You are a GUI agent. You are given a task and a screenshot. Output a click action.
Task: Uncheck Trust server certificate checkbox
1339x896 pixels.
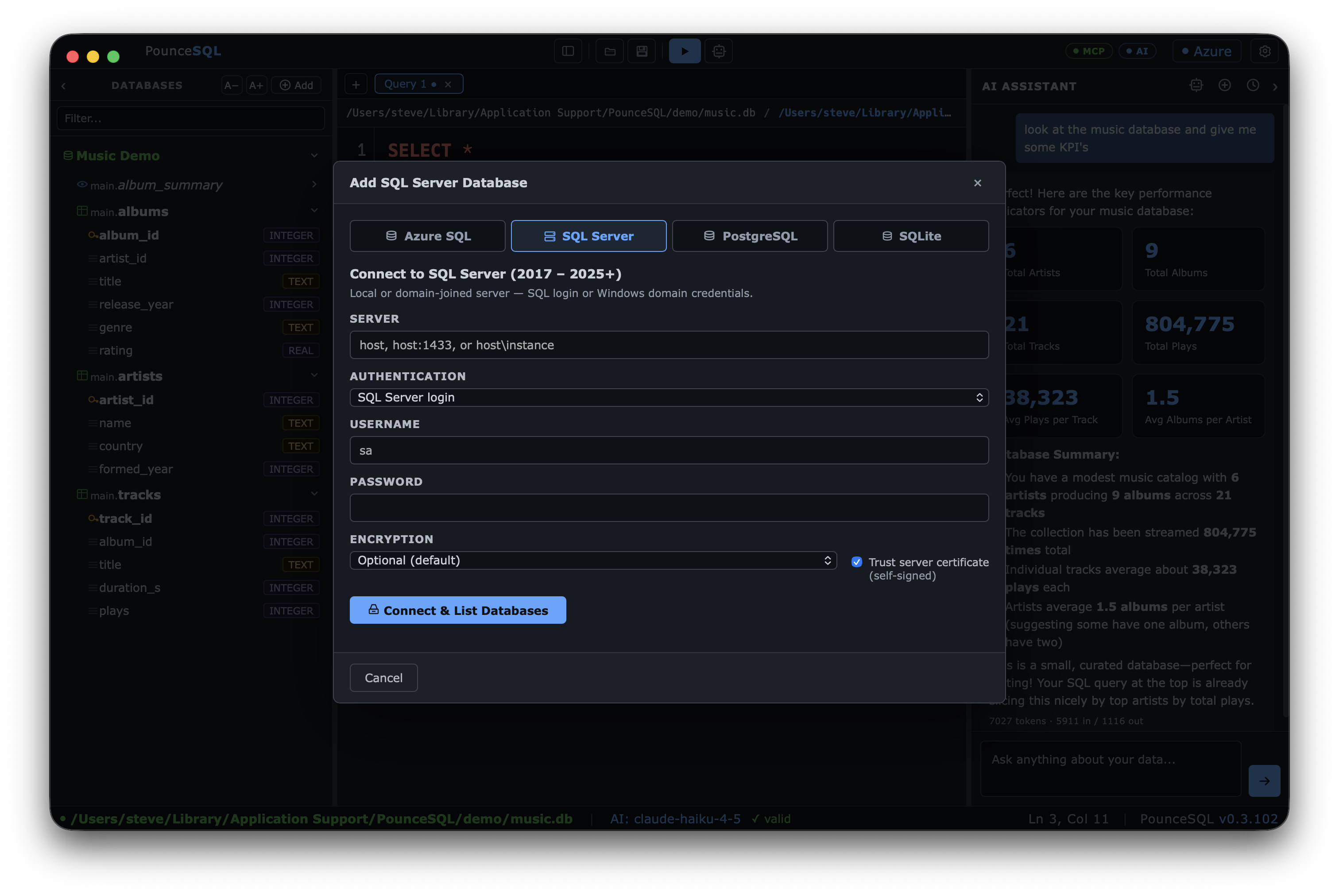pos(857,562)
